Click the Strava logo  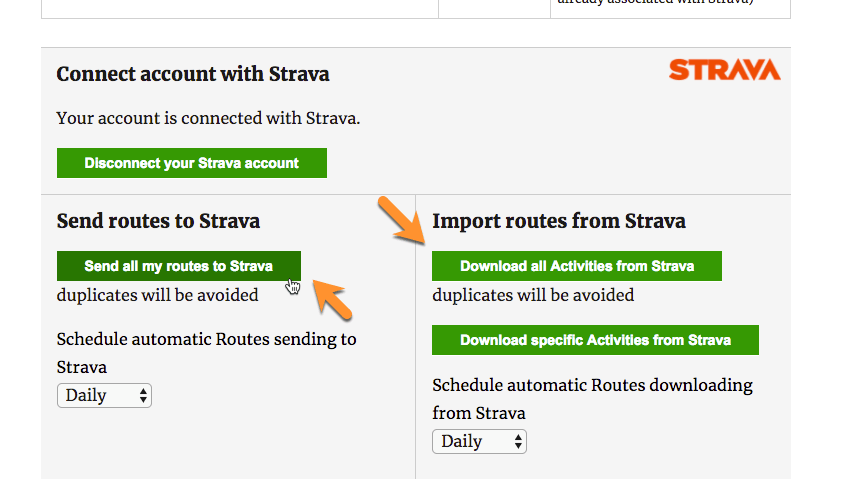[724, 70]
